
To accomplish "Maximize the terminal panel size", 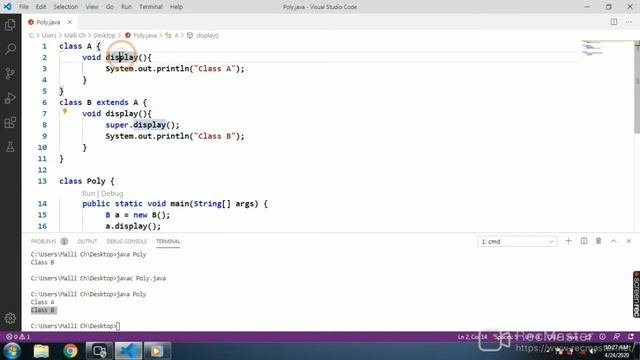I will 613,241.
